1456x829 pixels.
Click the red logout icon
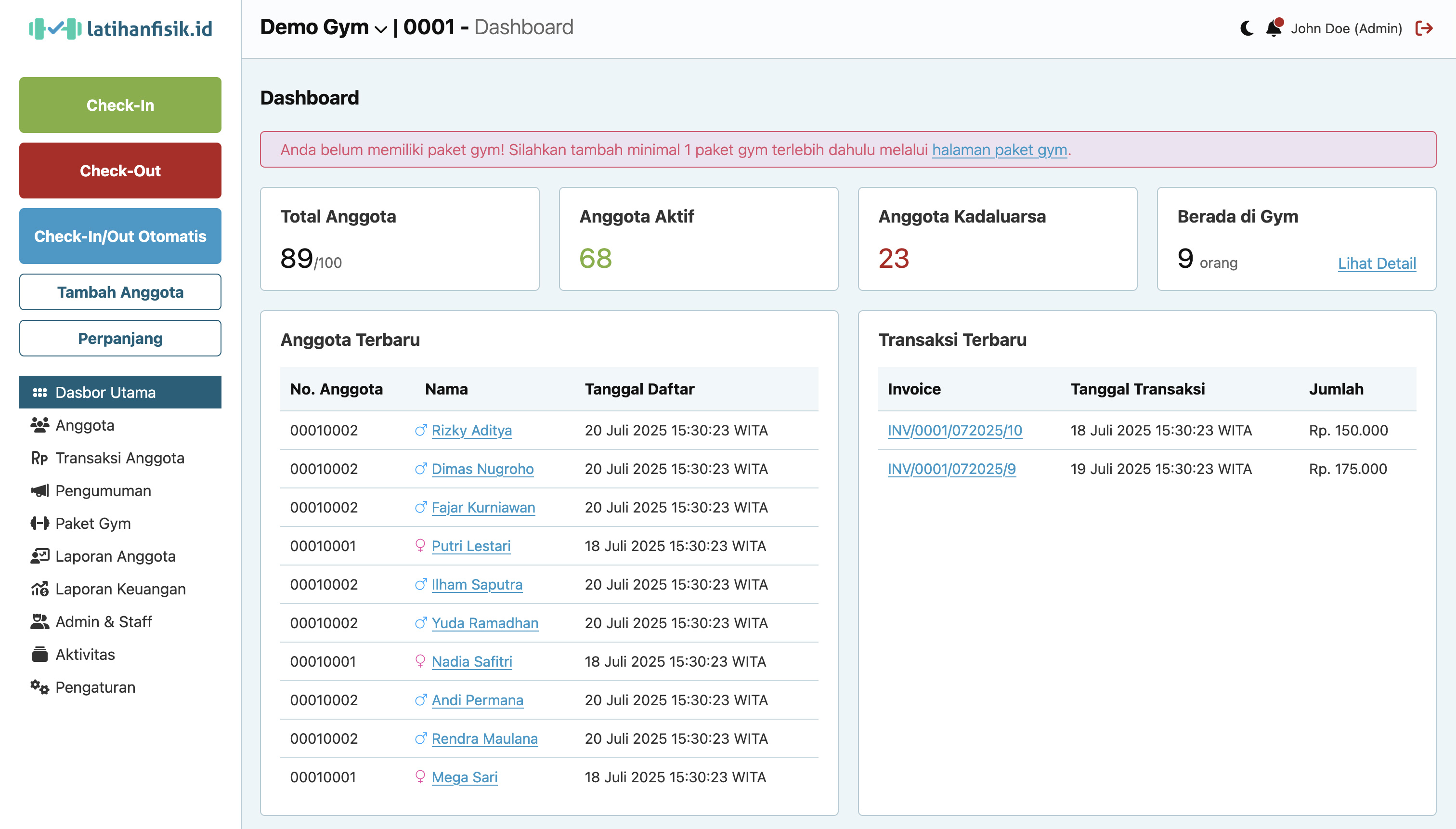[1424, 28]
